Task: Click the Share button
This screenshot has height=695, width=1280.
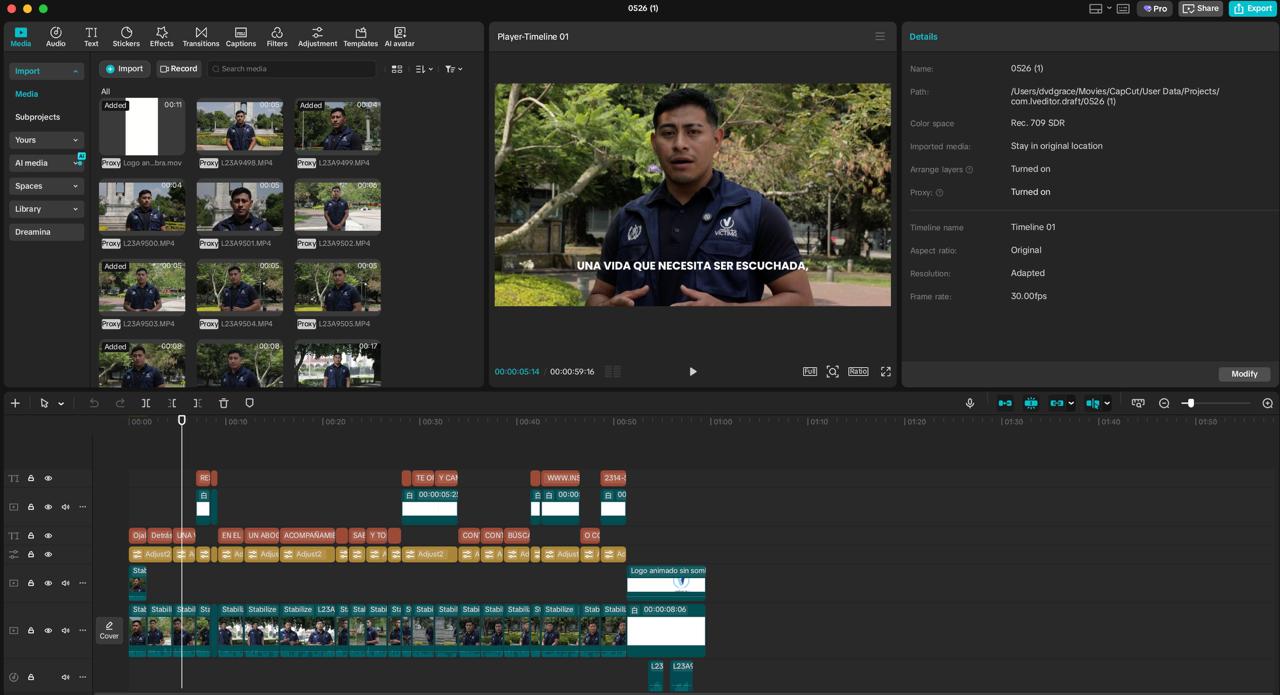Action: pyautogui.click(x=1201, y=8)
